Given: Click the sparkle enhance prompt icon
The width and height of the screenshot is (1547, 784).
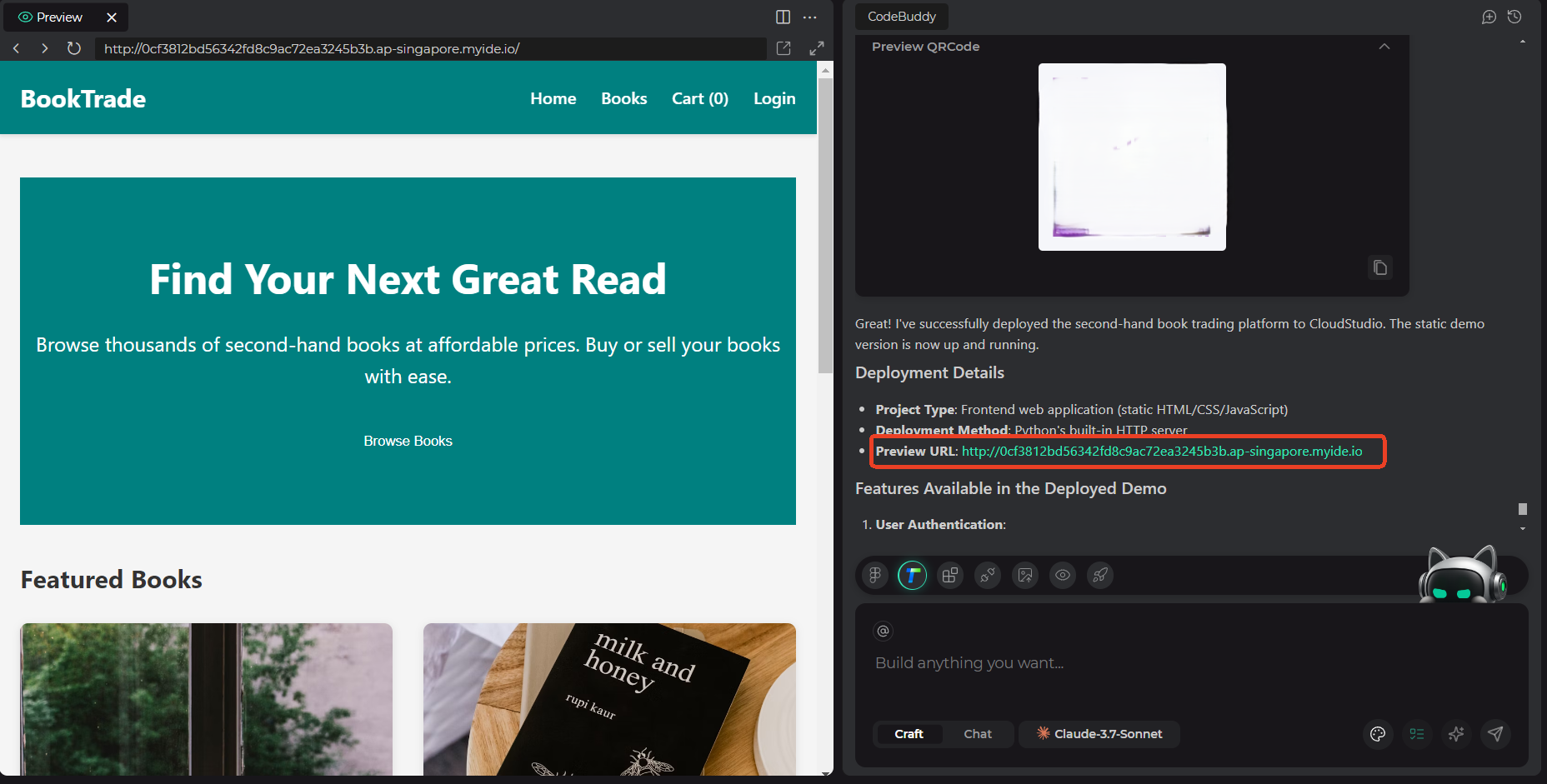Looking at the screenshot, I should pos(1456,734).
